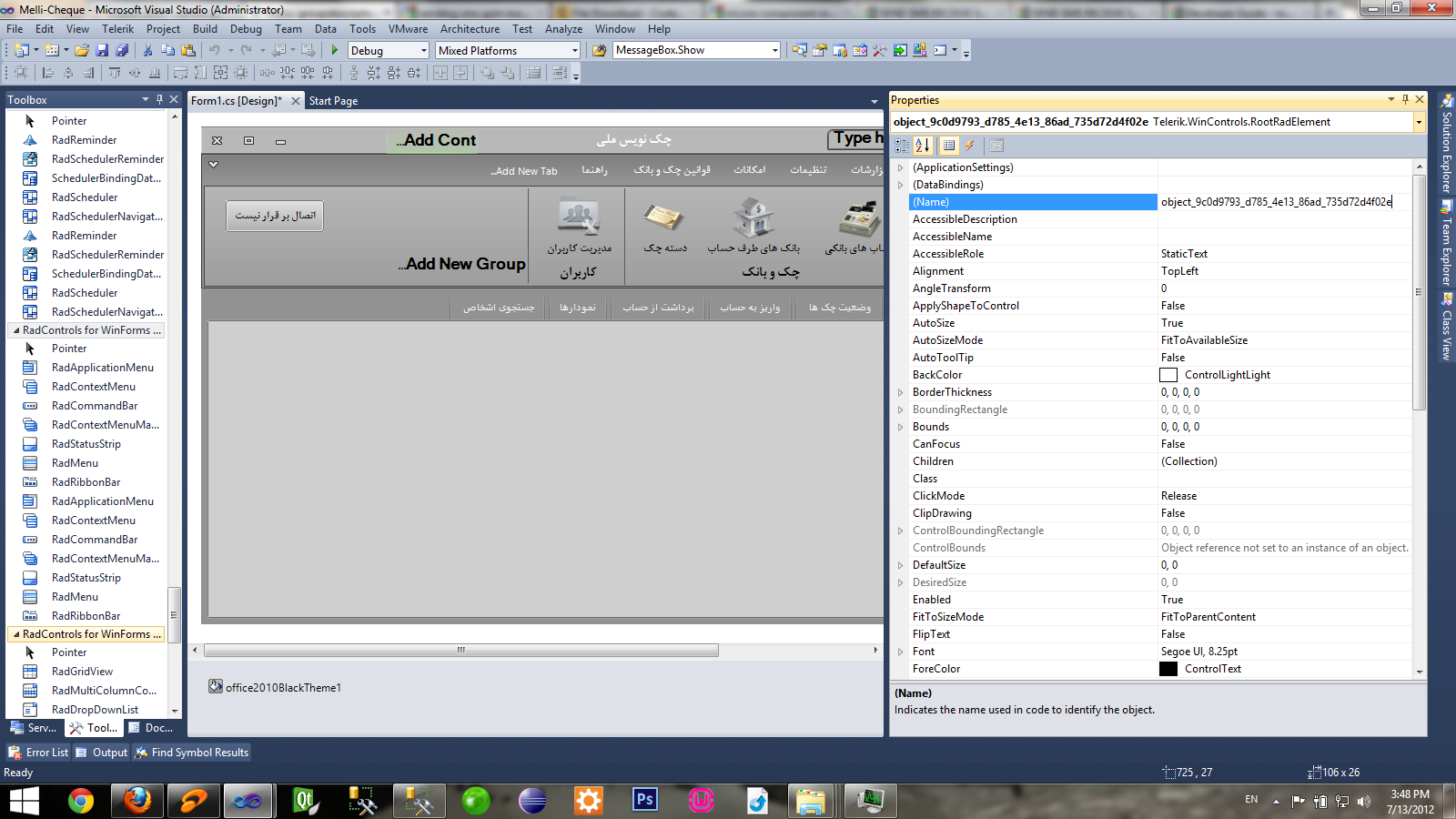
Task: Open the Architecture menu
Action: click(470, 29)
